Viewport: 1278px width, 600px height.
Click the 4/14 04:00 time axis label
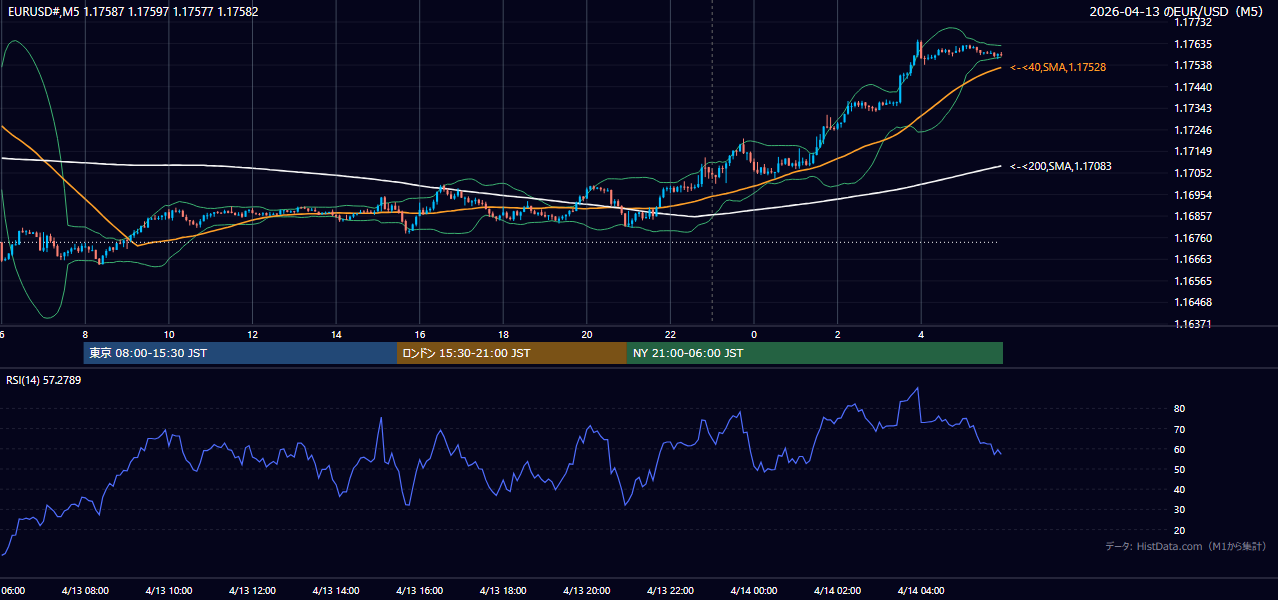[x=921, y=591]
